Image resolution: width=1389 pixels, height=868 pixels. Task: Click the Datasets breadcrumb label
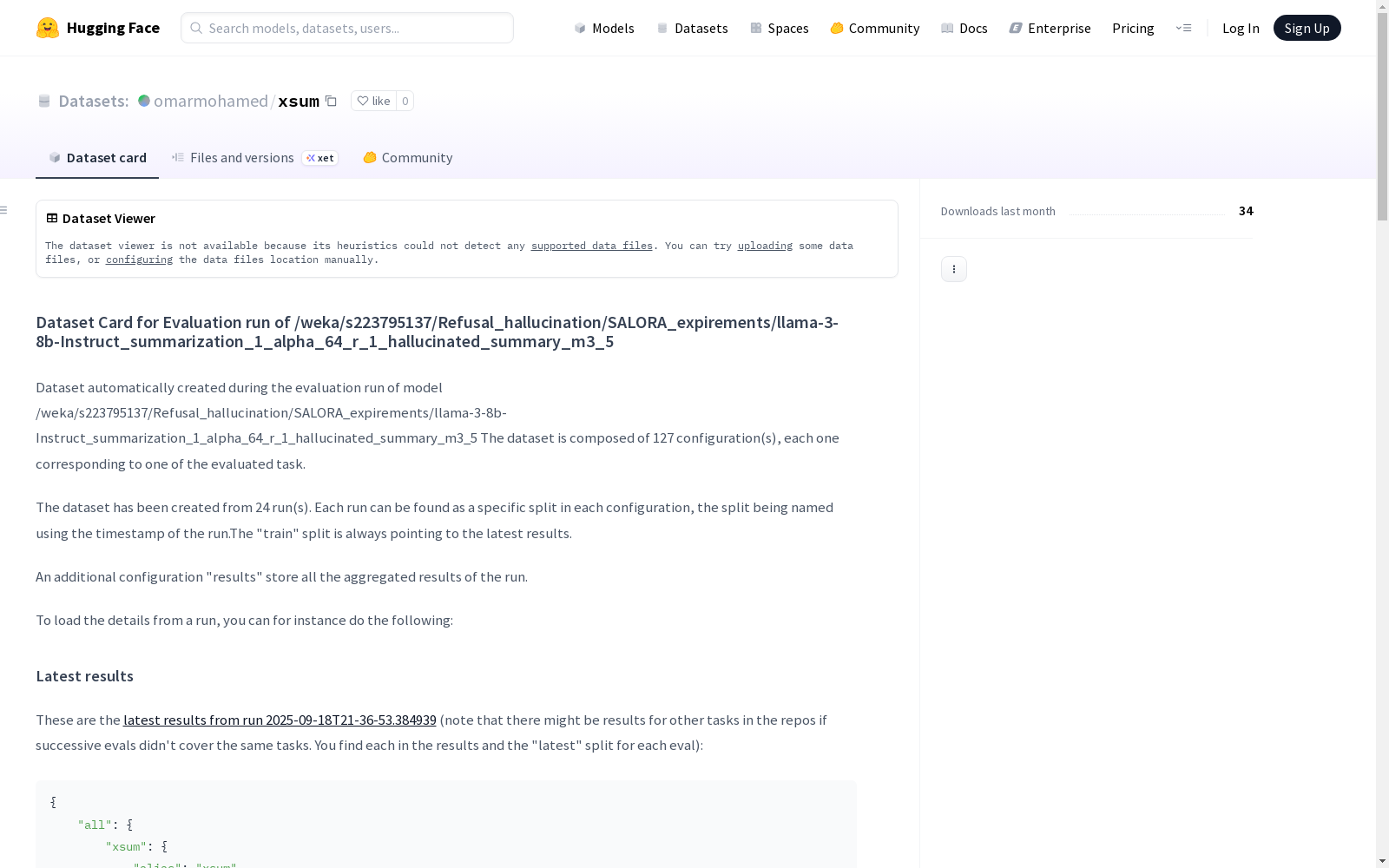coord(94,101)
